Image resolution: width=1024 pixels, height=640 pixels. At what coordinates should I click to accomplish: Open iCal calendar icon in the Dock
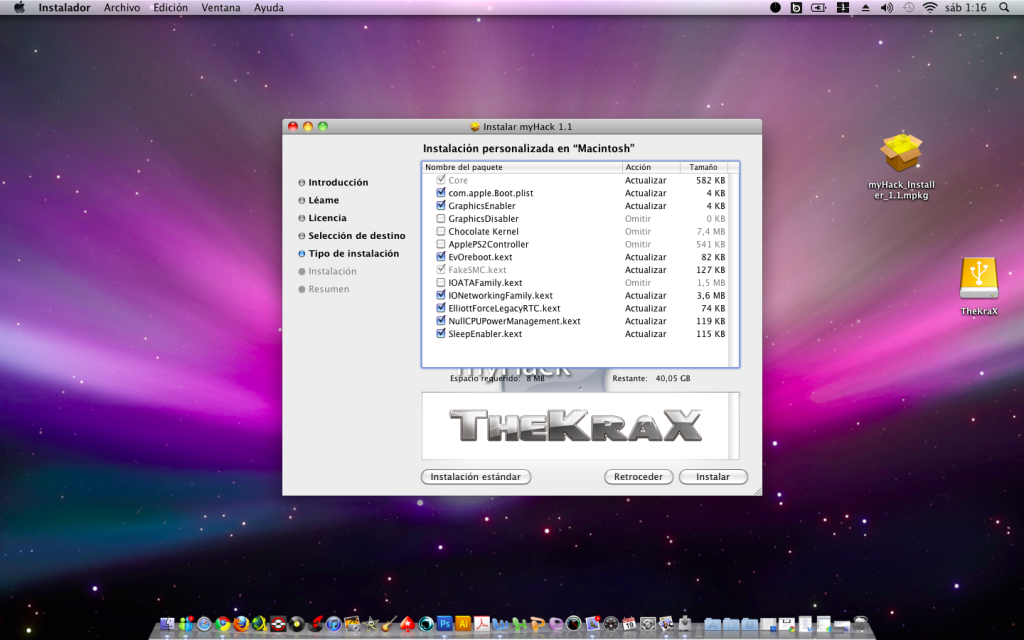(629, 624)
